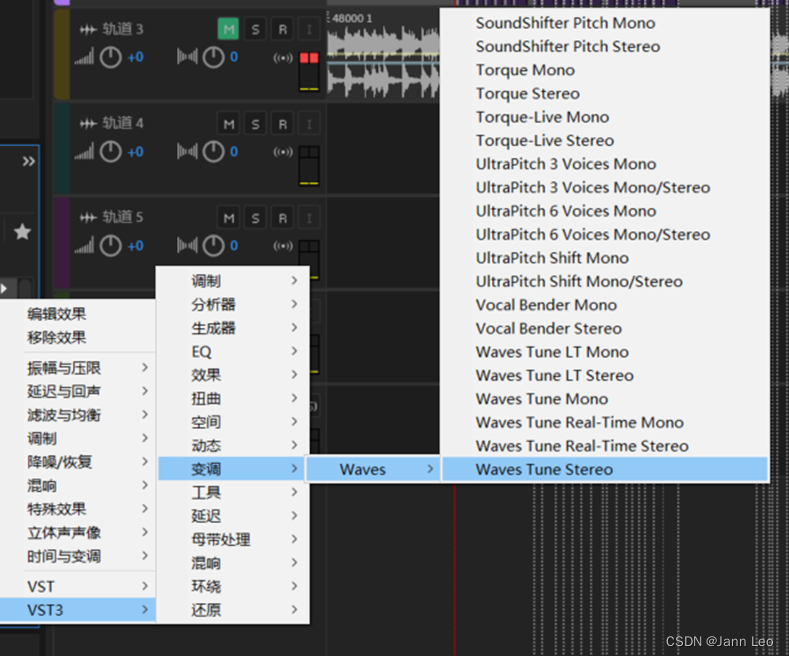789x657 pixels.
Task: Solo track 轨道 4
Action: 256,124
